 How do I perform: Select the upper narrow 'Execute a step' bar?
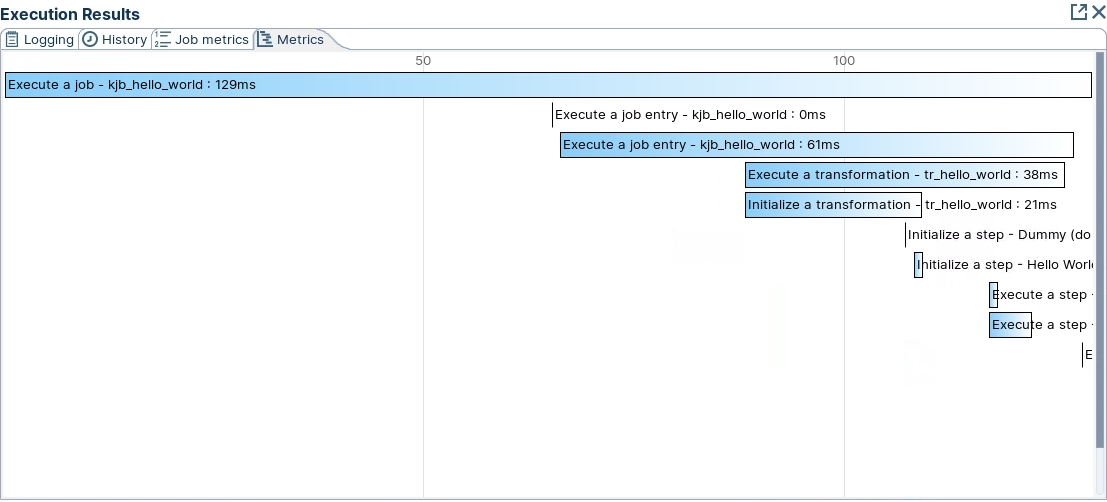993,295
